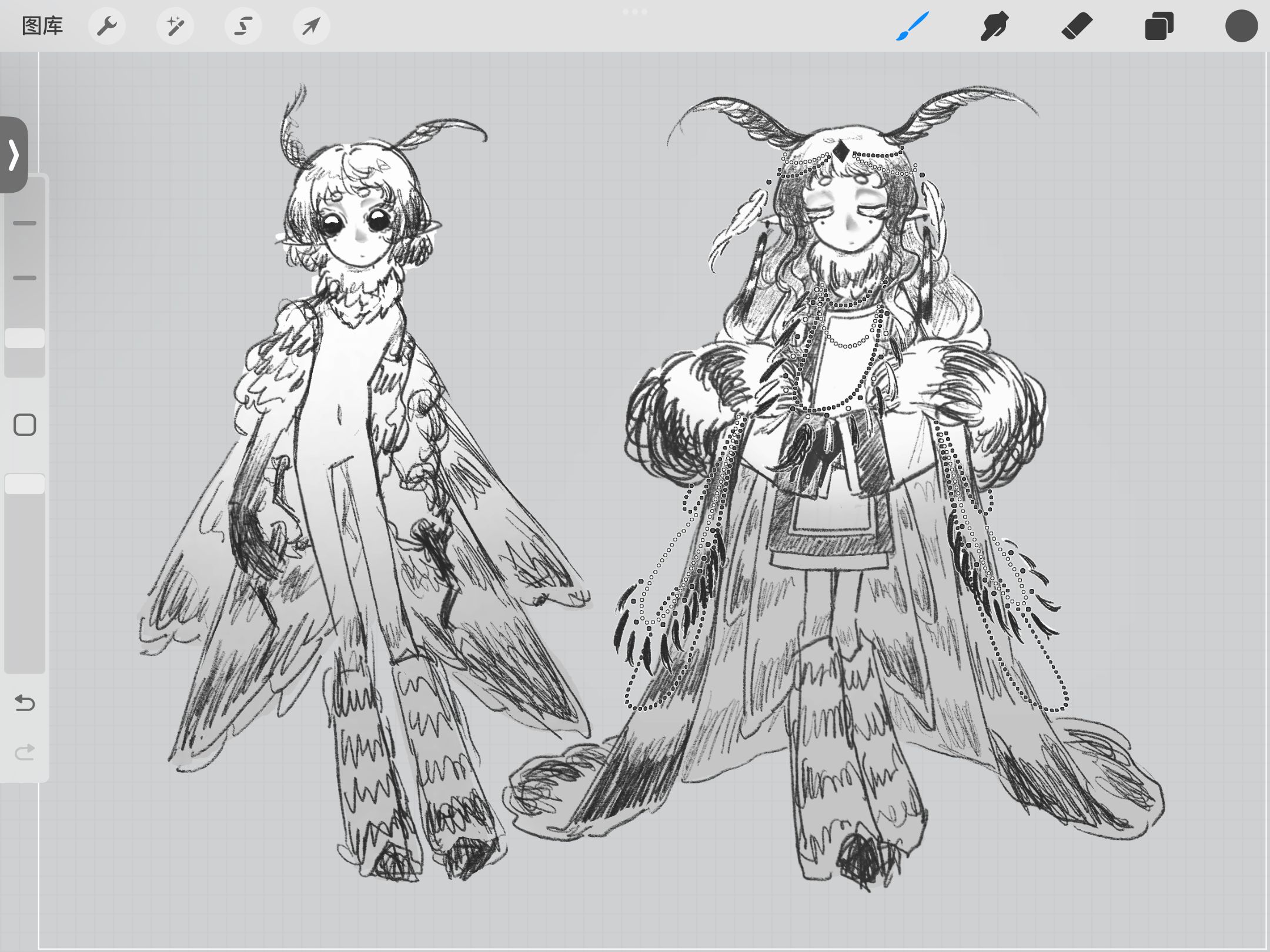Viewport: 1270px width, 952px height.
Task: Open the three-dot multitasking menu at top
Action: pos(634,12)
